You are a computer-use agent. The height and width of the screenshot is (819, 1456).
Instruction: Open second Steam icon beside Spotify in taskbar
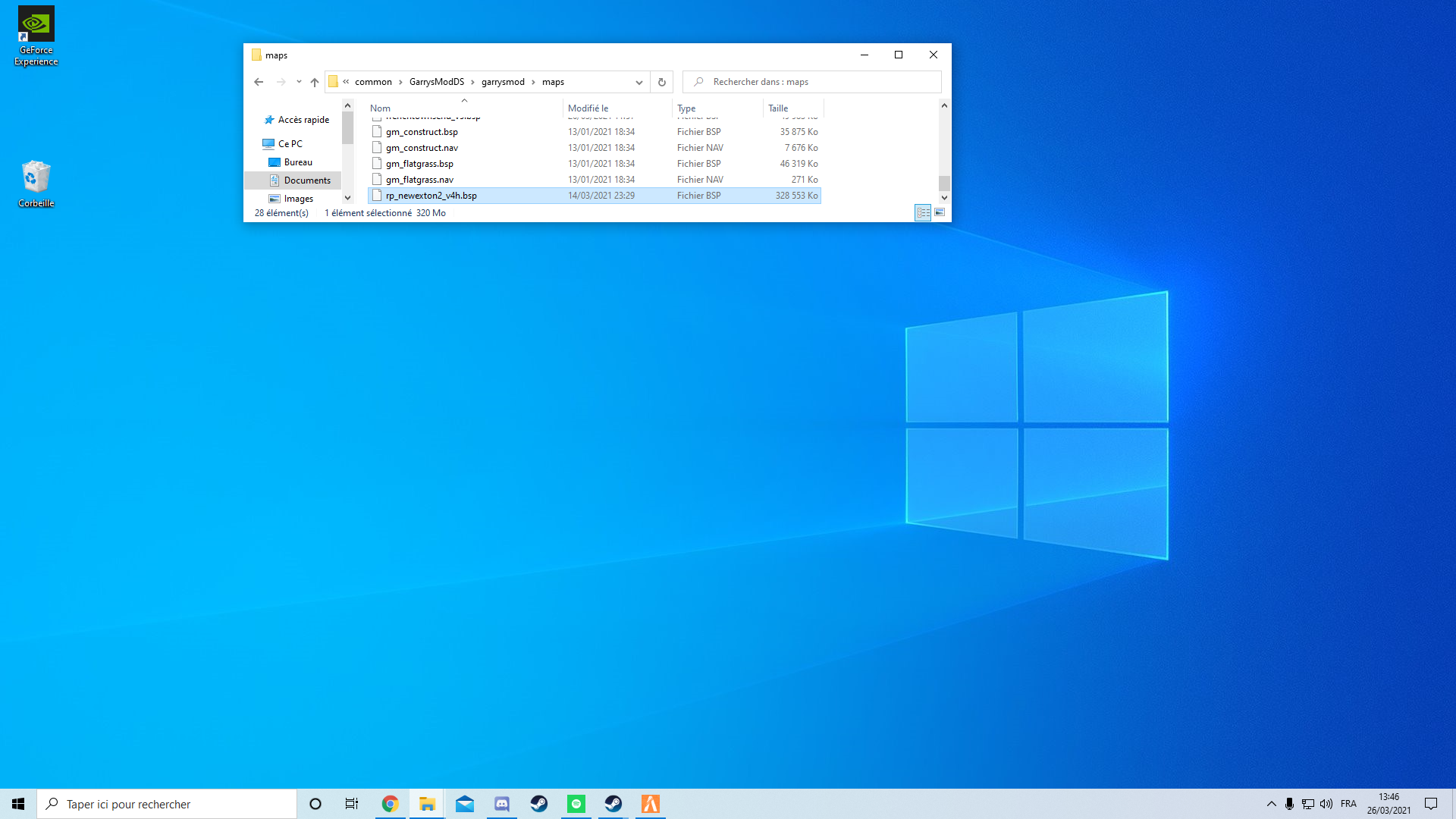coord(613,804)
